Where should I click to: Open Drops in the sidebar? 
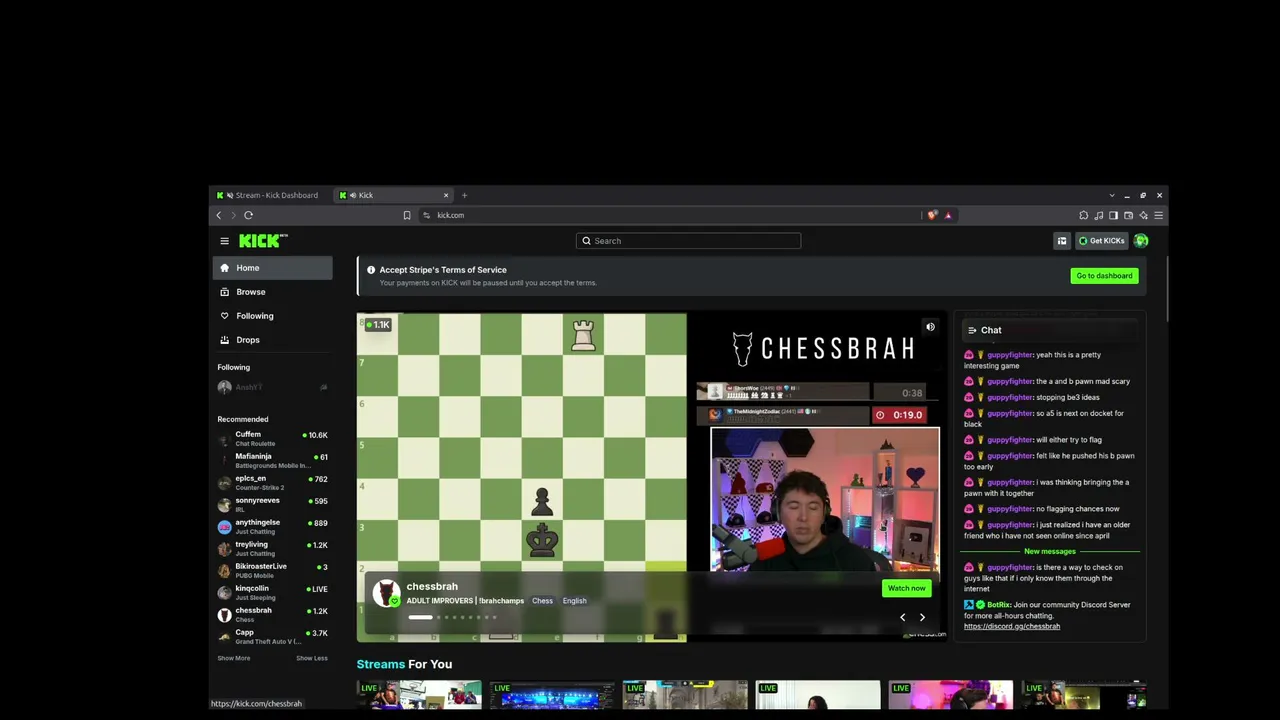point(272,340)
